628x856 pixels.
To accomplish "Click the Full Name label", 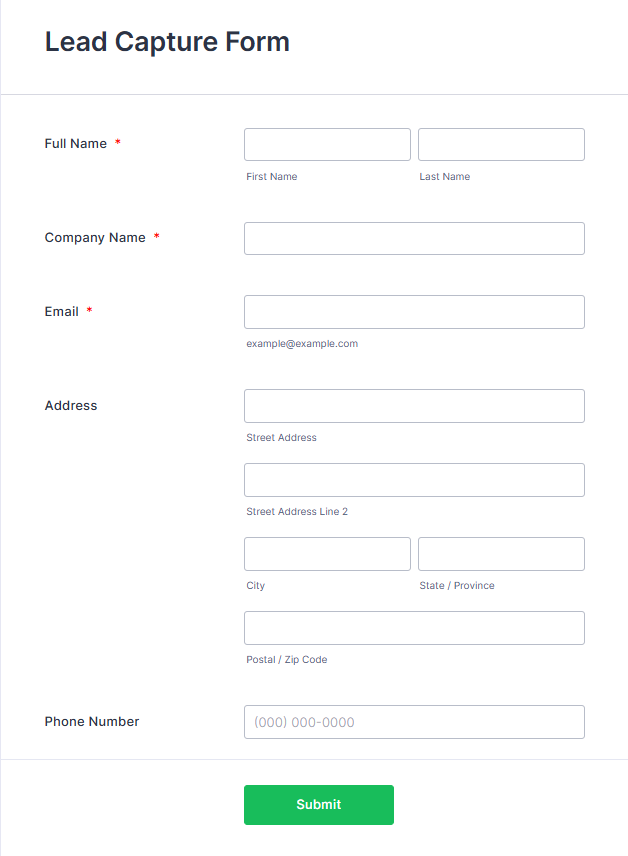I will click(x=76, y=144).
